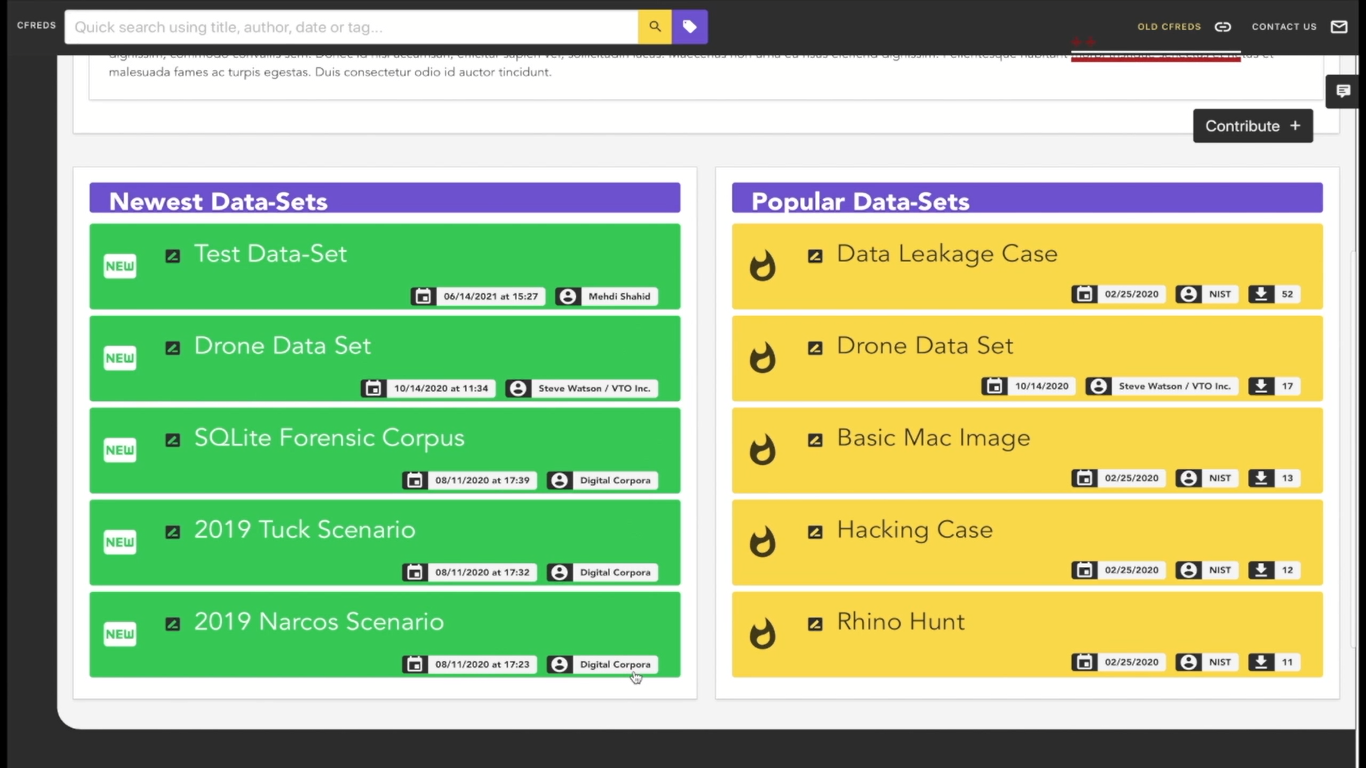Viewport: 1366px width, 768px height.
Task: Click the Steve Watson author tag in Newest
Action: 582,389
